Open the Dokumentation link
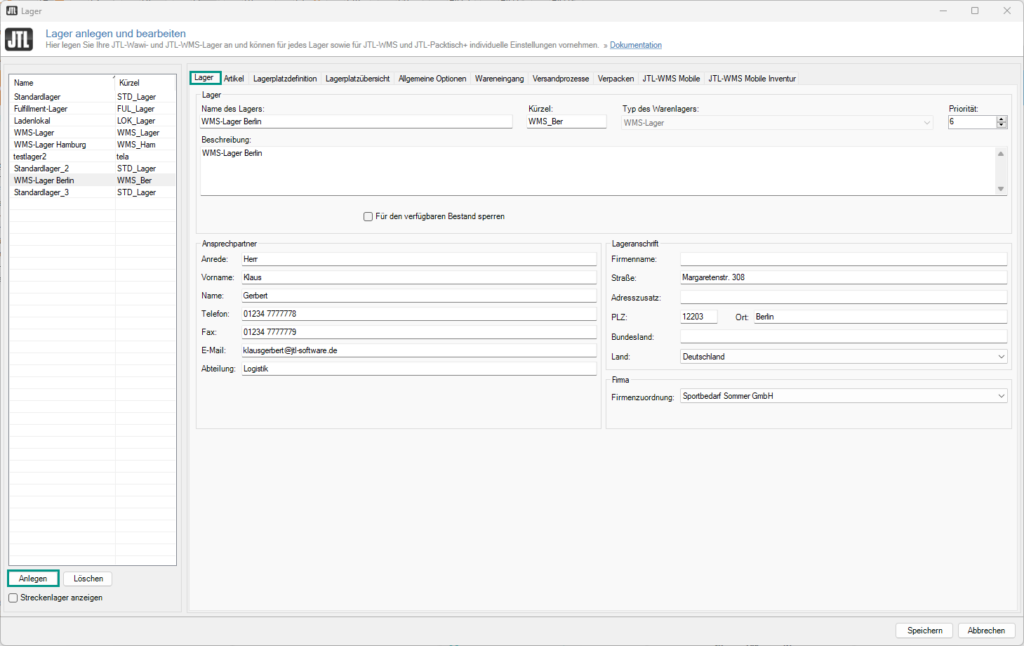Viewport: 1024px width, 646px height. [635, 45]
